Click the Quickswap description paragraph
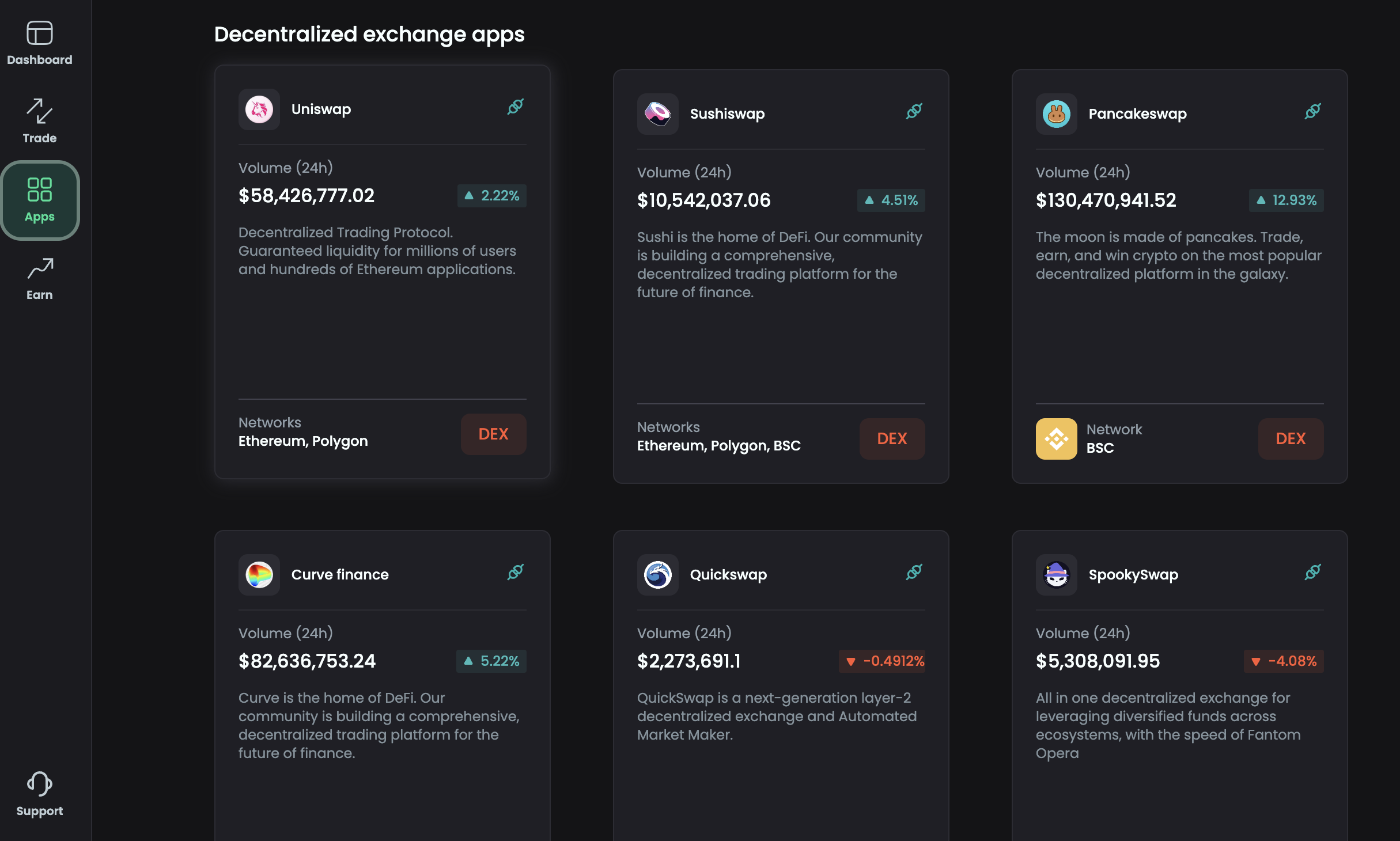 (x=777, y=717)
